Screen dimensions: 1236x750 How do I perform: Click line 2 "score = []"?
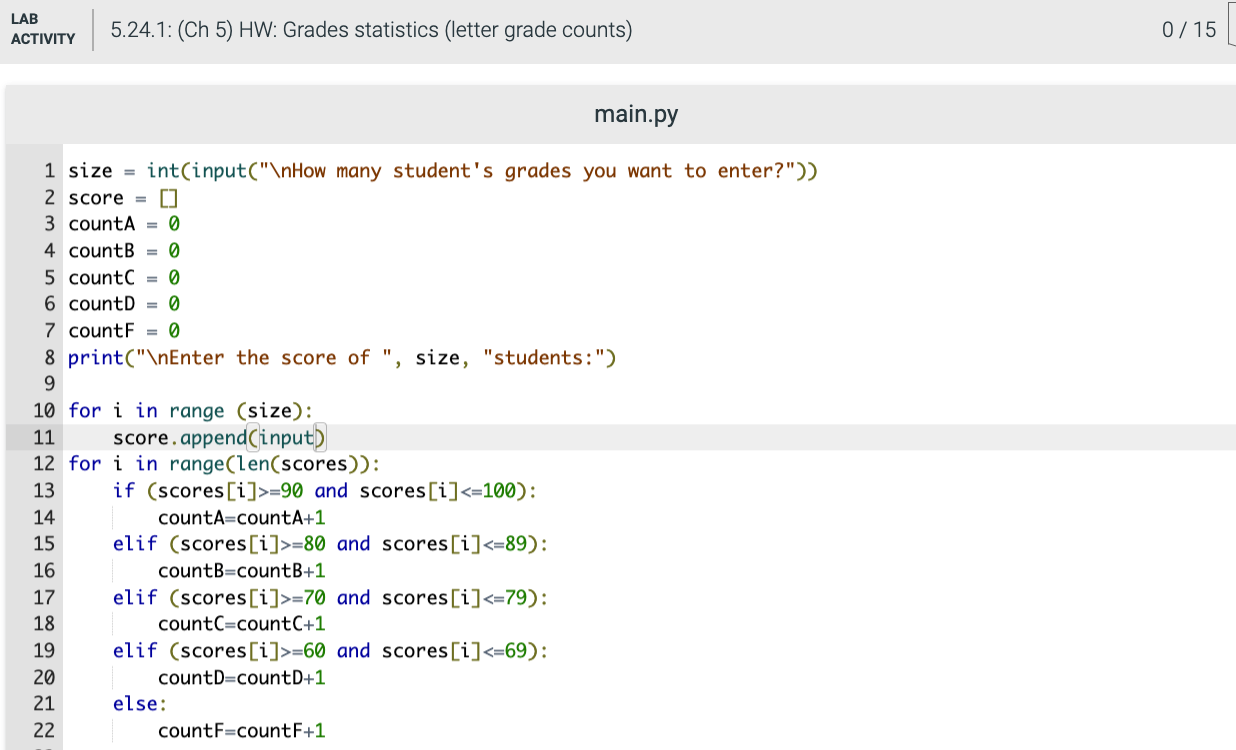click(123, 198)
